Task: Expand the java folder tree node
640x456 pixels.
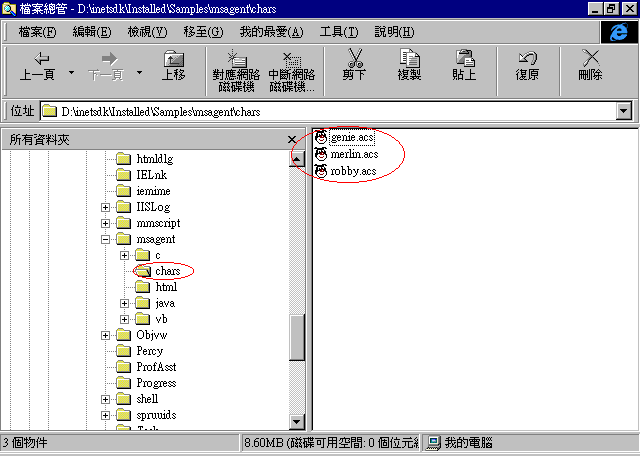Action: click(x=125, y=303)
